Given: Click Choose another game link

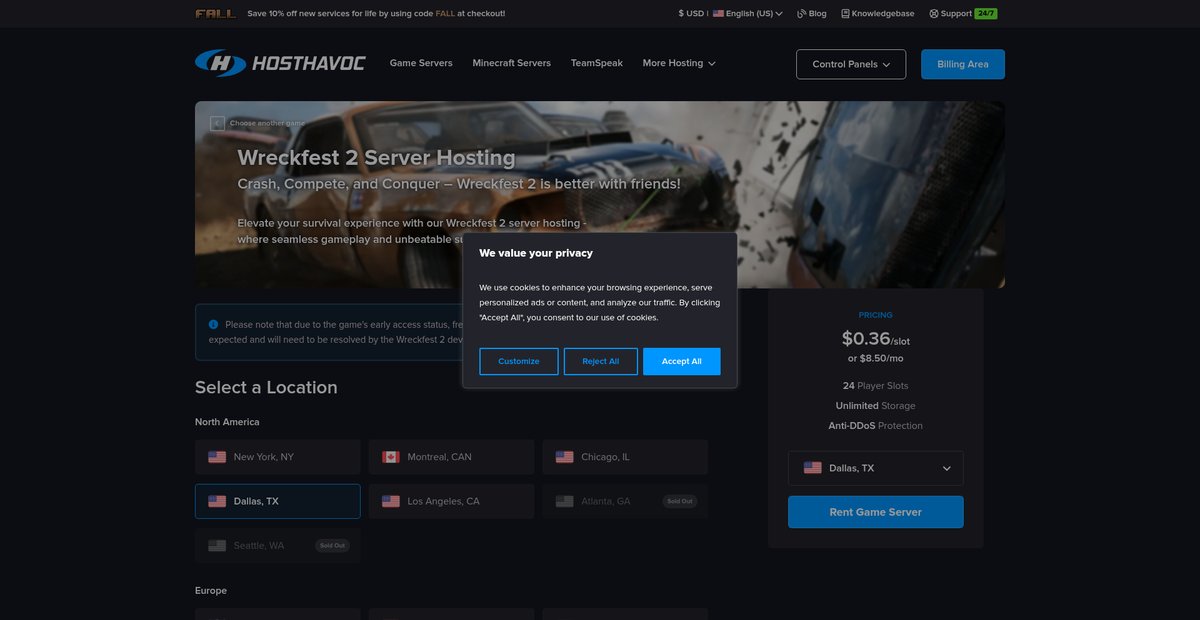Looking at the screenshot, I should [267, 123].
